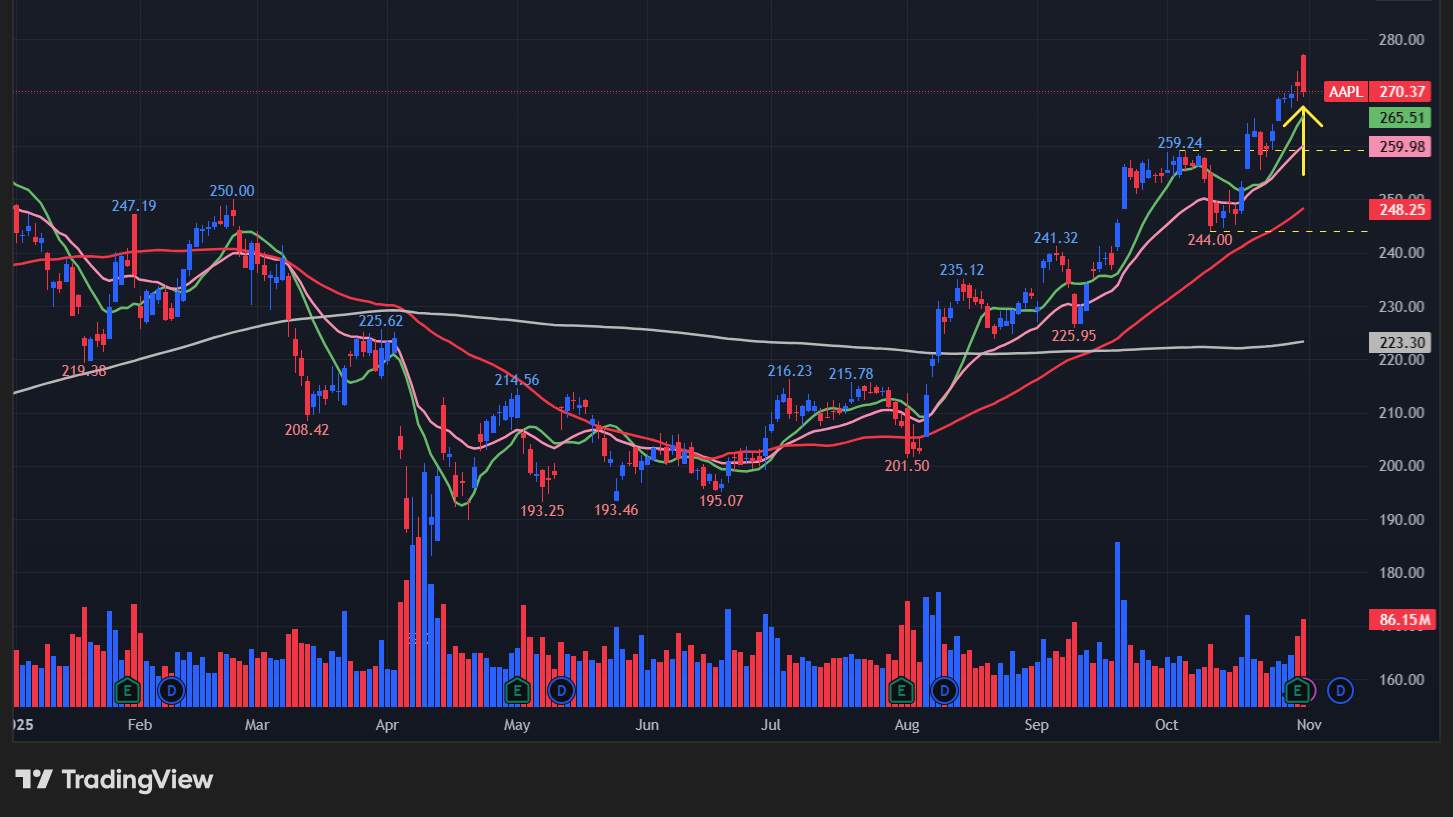Select the August earnings E marker
1453x817 pixels.
coord(901,690)
